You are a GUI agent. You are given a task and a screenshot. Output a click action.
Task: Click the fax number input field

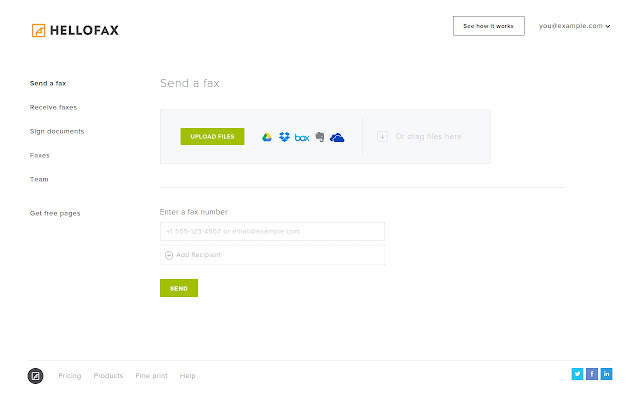click(272, 231)
